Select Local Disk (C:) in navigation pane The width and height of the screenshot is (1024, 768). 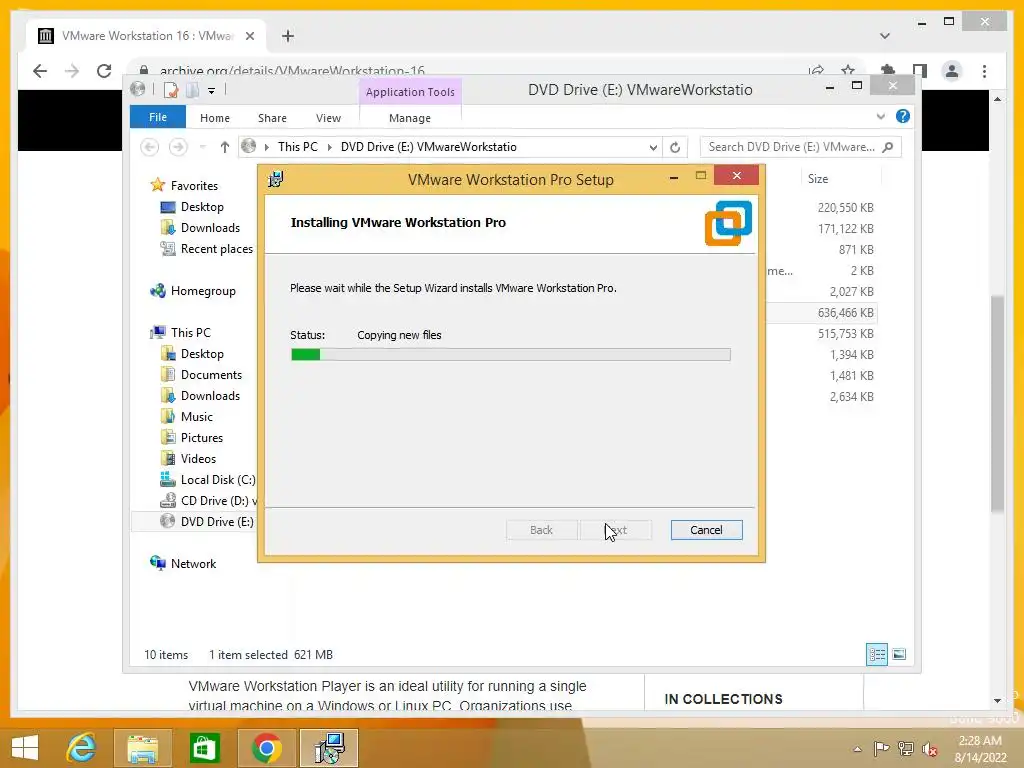point(217,479)
